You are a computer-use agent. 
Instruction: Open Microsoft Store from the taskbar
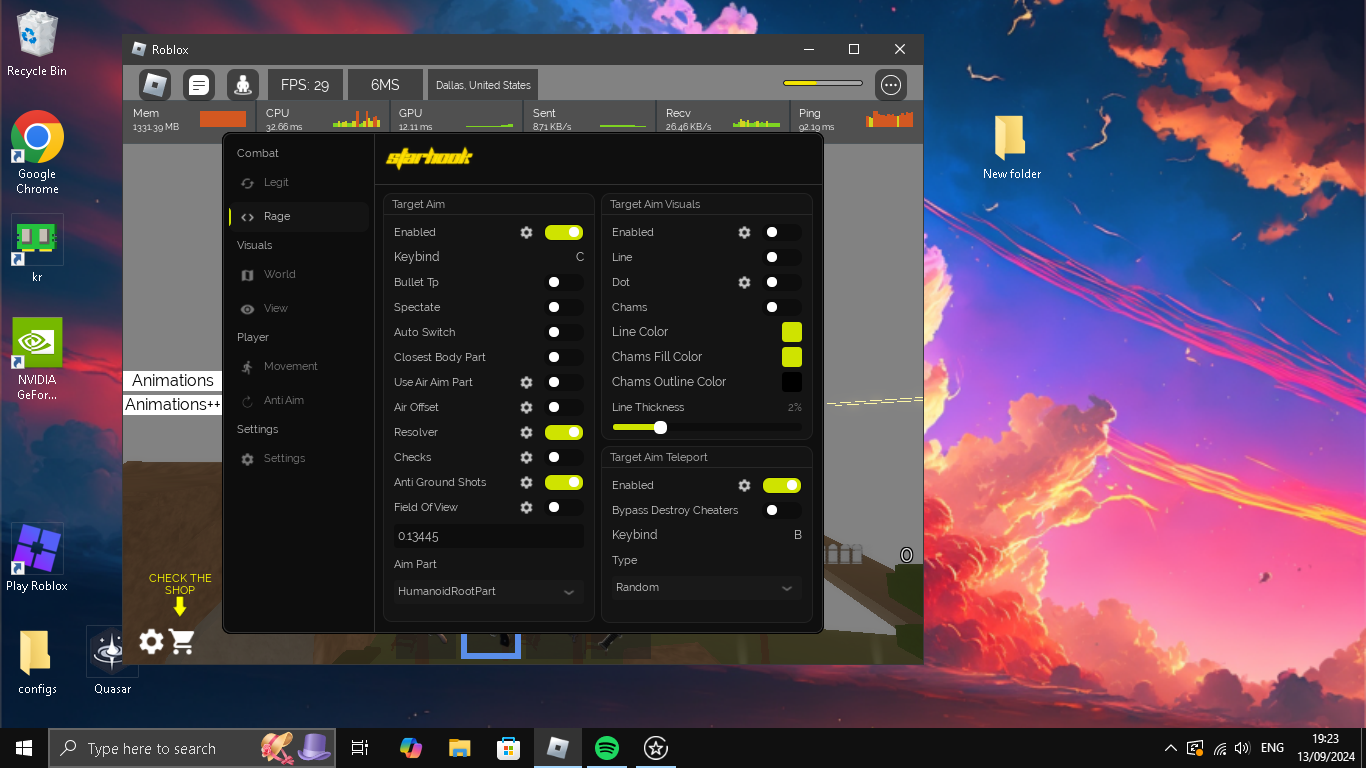pyautogui.click(x=508, y=748)
